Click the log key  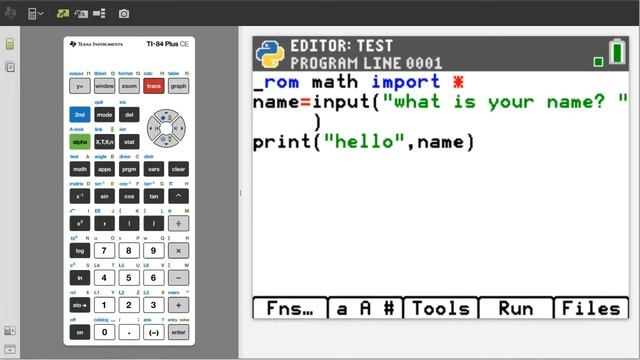tap(80, 251)
